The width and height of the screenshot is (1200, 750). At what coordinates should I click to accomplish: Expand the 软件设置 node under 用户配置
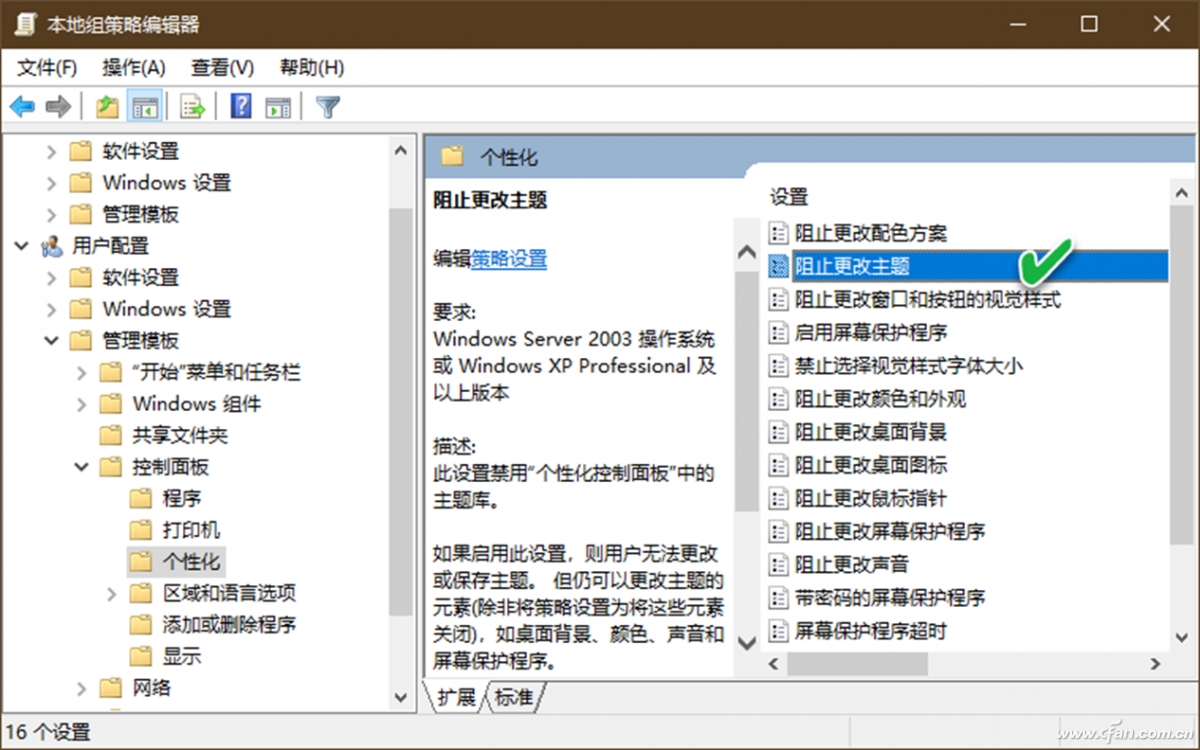click(52, 277)
